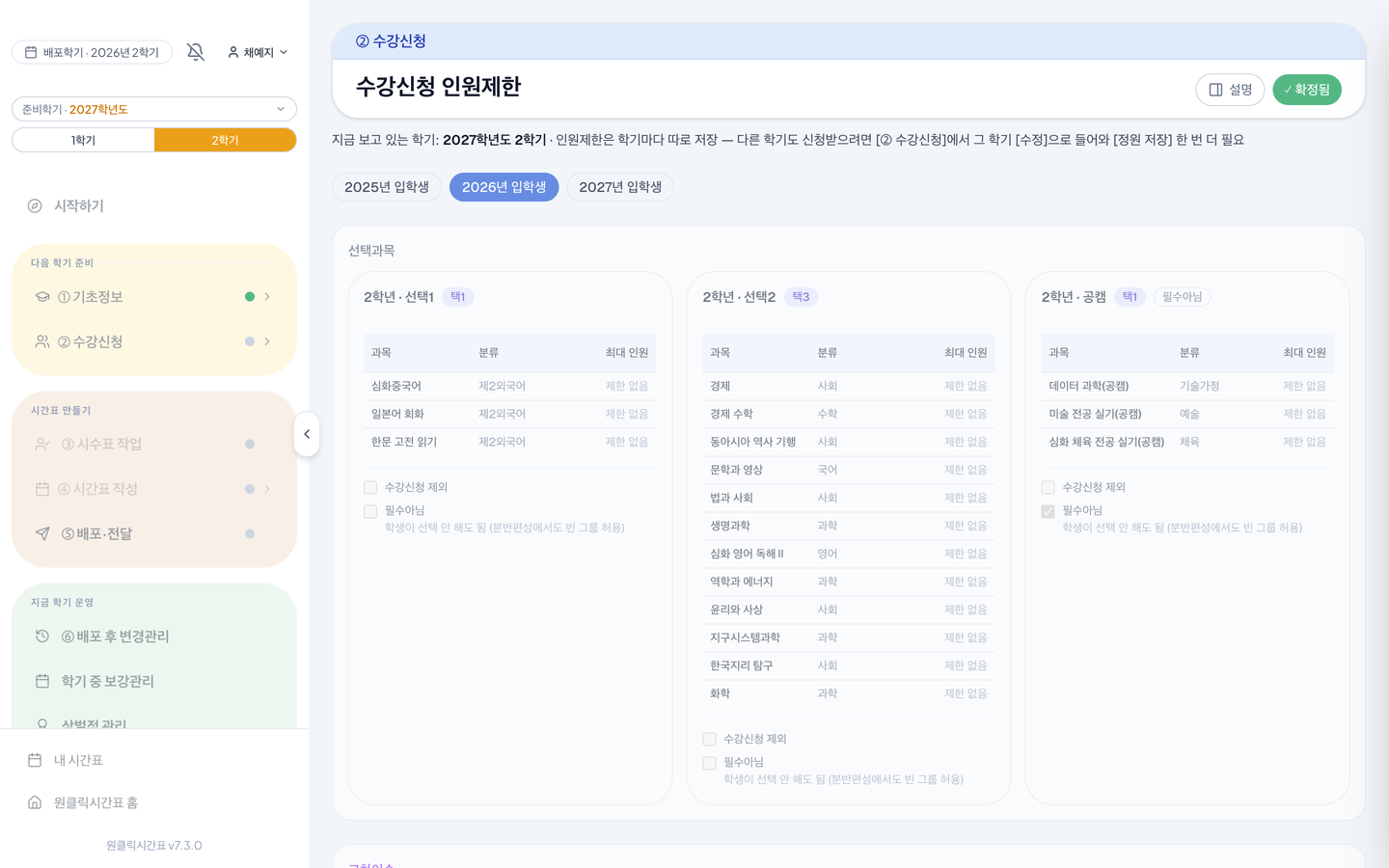Click the ⑥배포 후 변경관리 history icon
Image resolution: width=1389 pixels, height=868 pixels.
[42, 637]
